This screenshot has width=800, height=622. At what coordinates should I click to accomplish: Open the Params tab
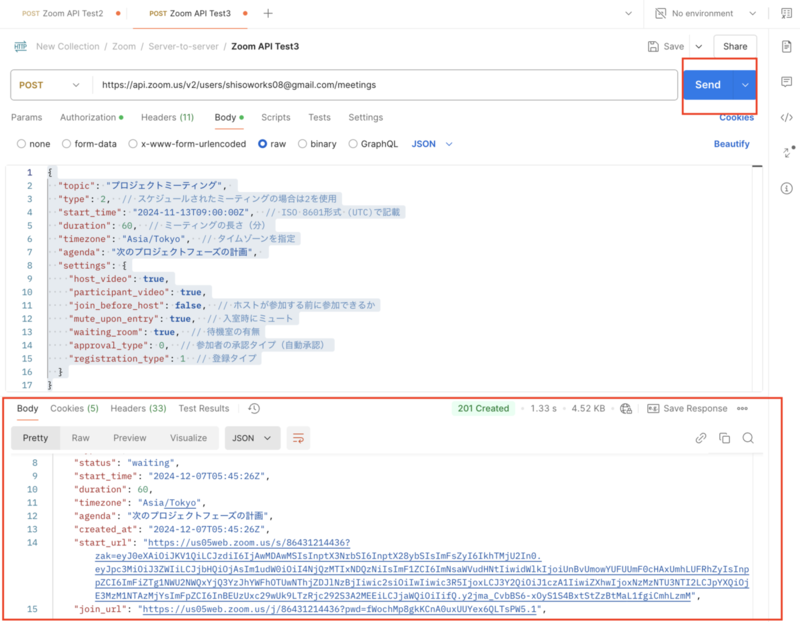(27, 117)
